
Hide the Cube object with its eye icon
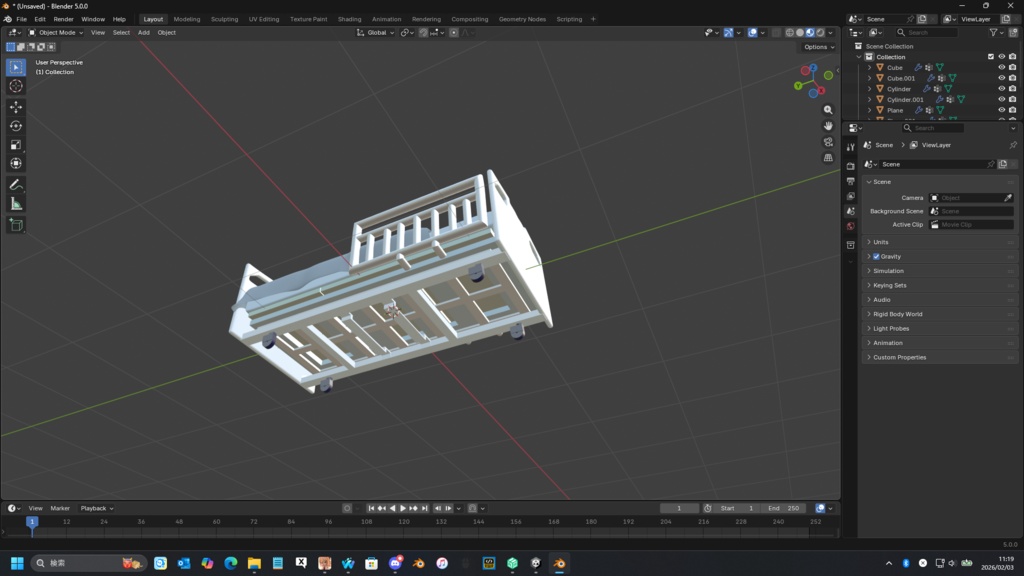click(1001, 68)
